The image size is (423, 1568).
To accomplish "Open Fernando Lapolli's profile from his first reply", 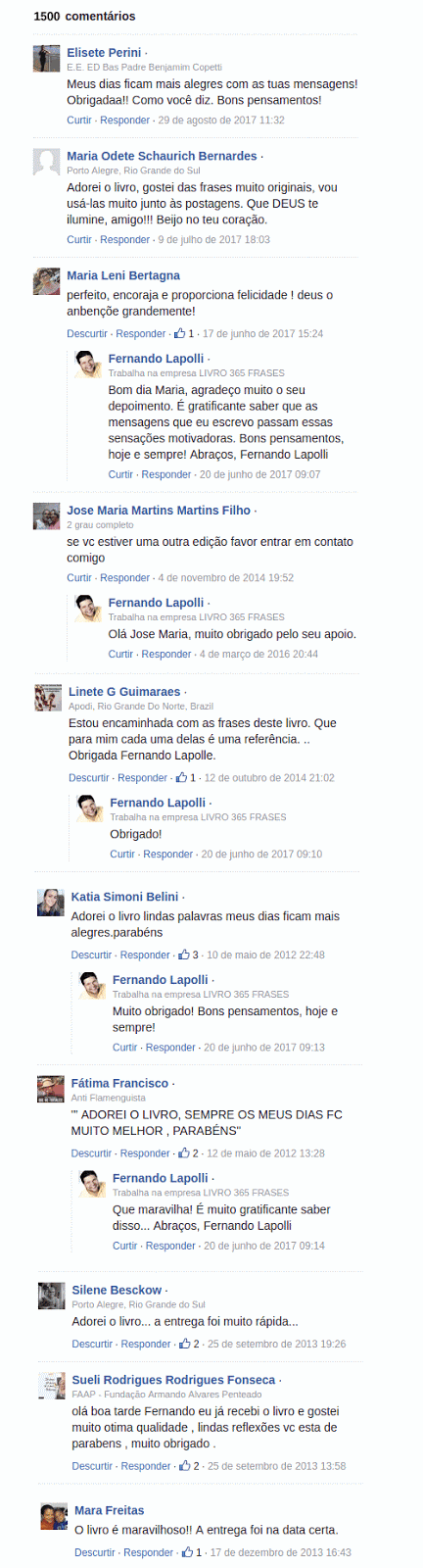I will (156, 359).
